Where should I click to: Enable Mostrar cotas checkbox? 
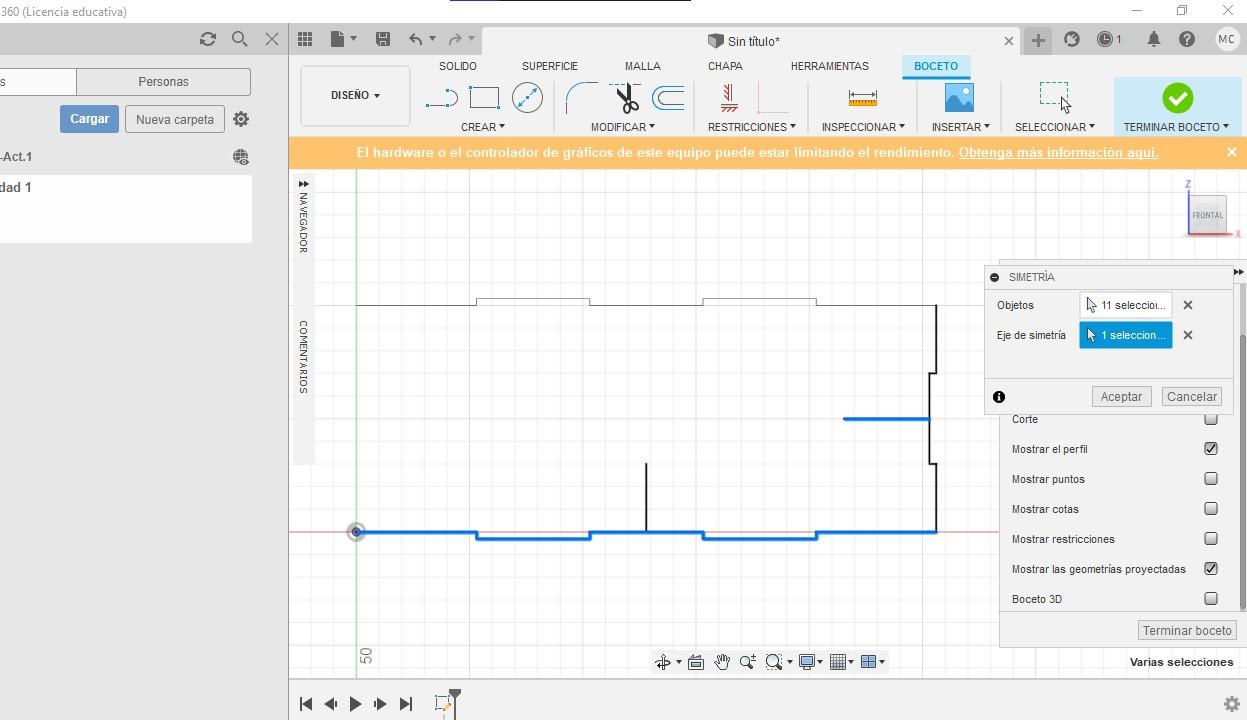(1211, 509)
